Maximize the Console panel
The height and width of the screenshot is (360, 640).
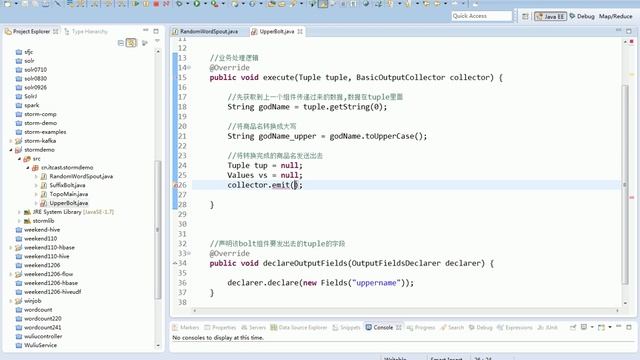click(x=629, y=327)
